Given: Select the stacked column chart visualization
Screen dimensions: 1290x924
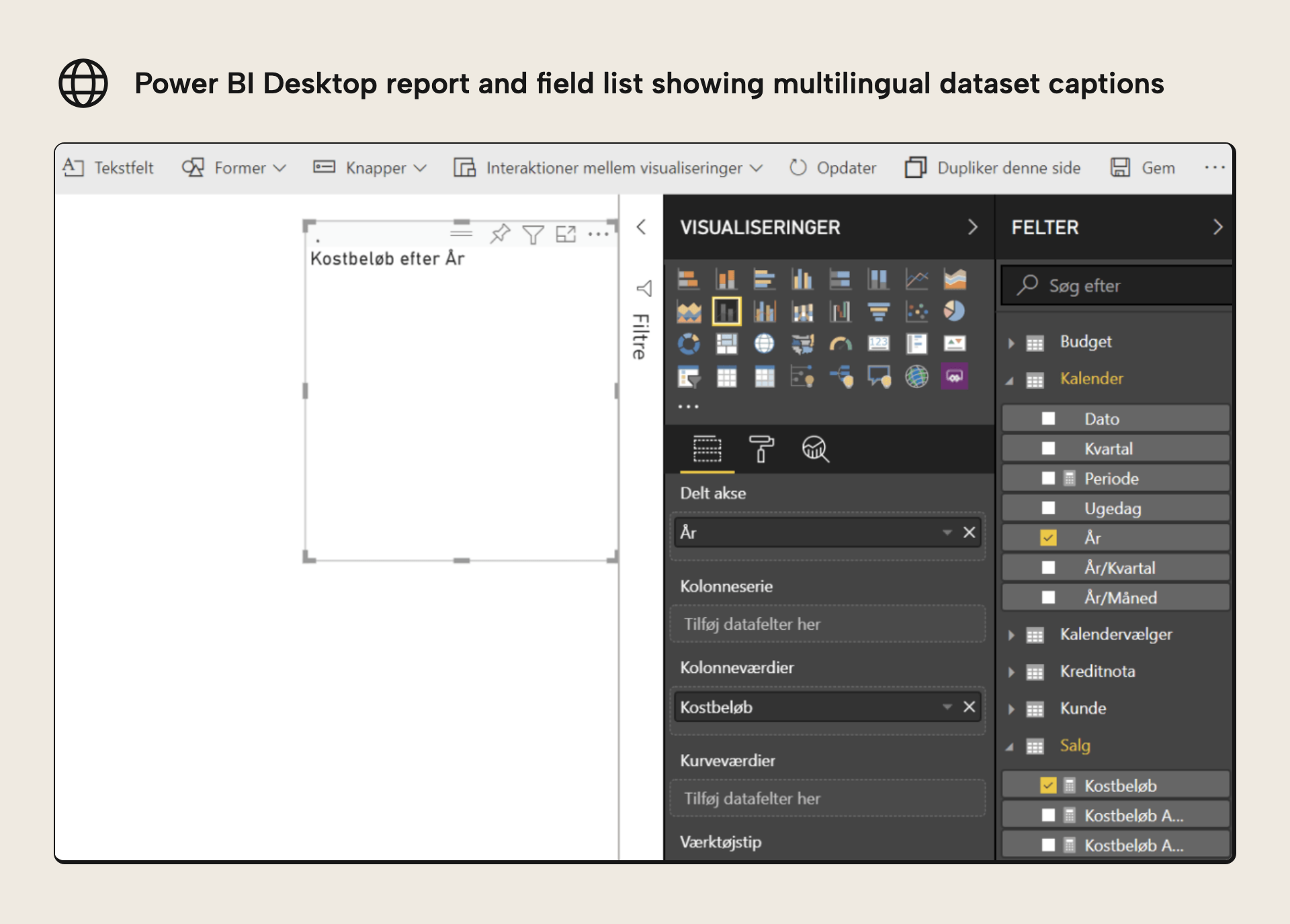Looking at the screenshot, I should (x=726, y=279).
